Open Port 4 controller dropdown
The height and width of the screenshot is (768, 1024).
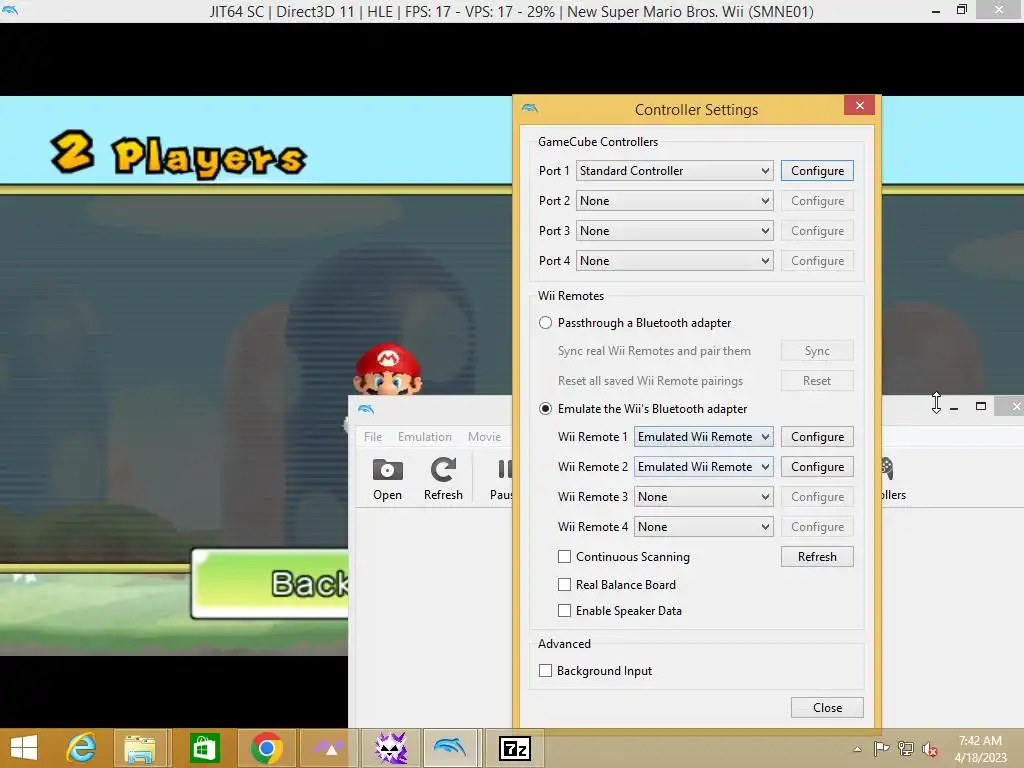point(675,261)
